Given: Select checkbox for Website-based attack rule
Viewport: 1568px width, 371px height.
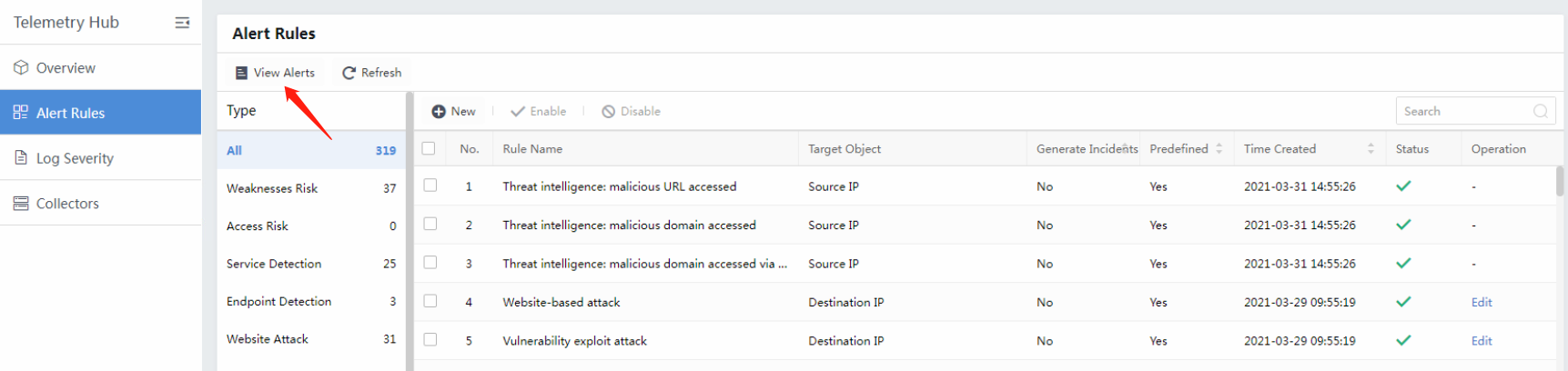Looking at the screenshot, I should pyautogui.click(x=430, y=301).
